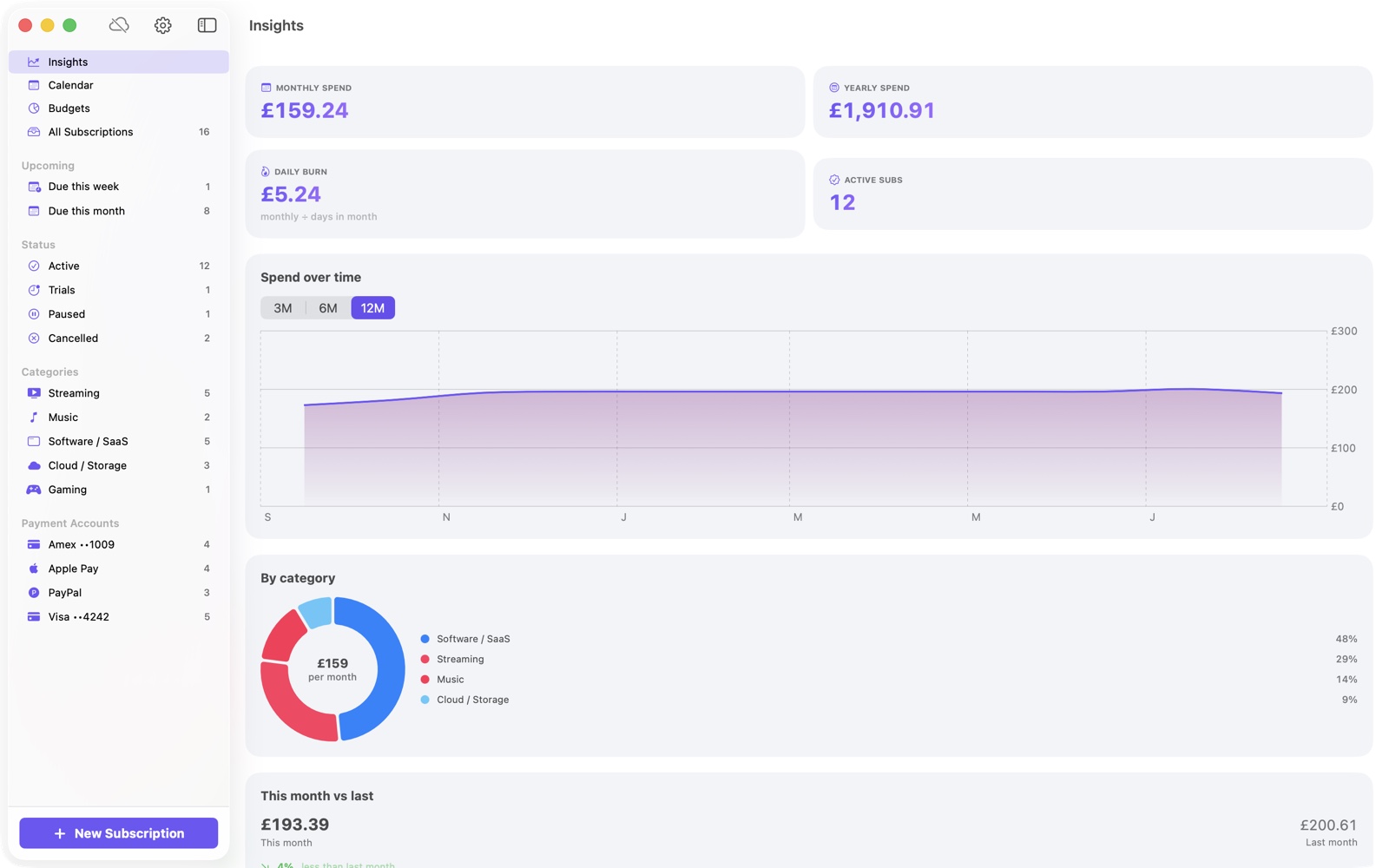Toggle the sidebar panel icon

pyautogui.click(x=207, y=25)
